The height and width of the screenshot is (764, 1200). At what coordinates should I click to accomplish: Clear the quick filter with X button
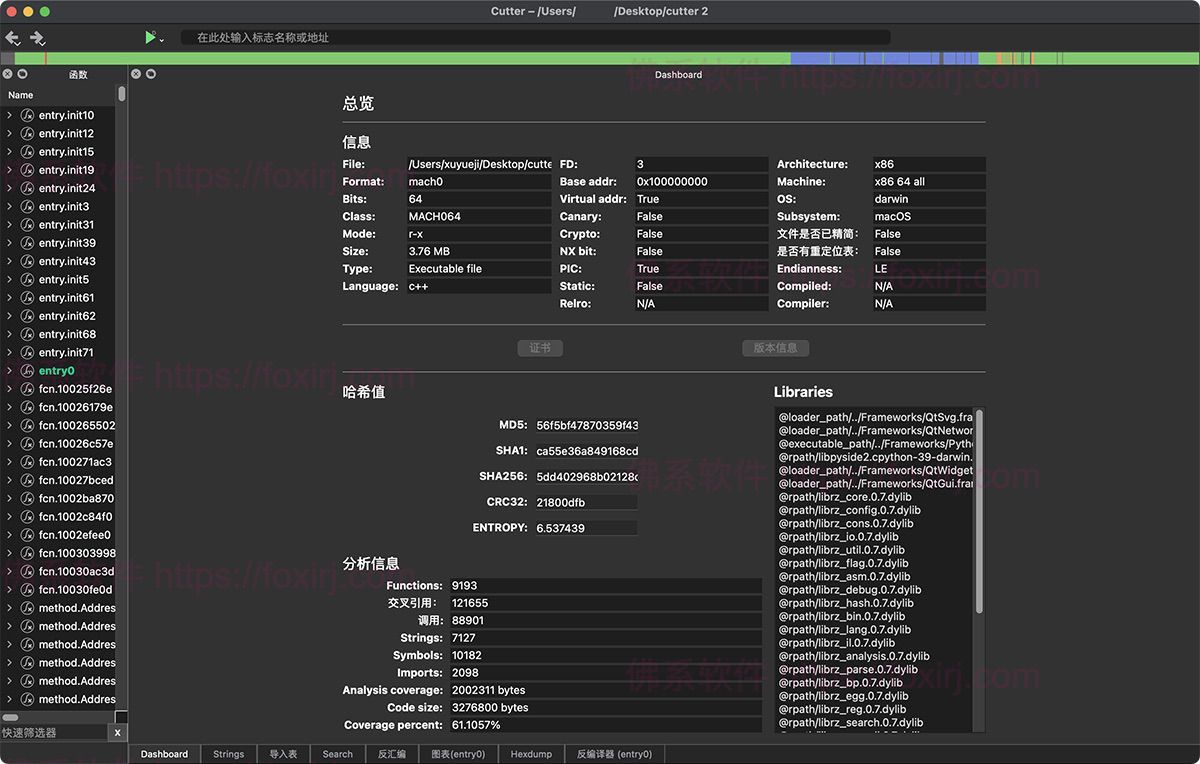[x=117, y=732]
